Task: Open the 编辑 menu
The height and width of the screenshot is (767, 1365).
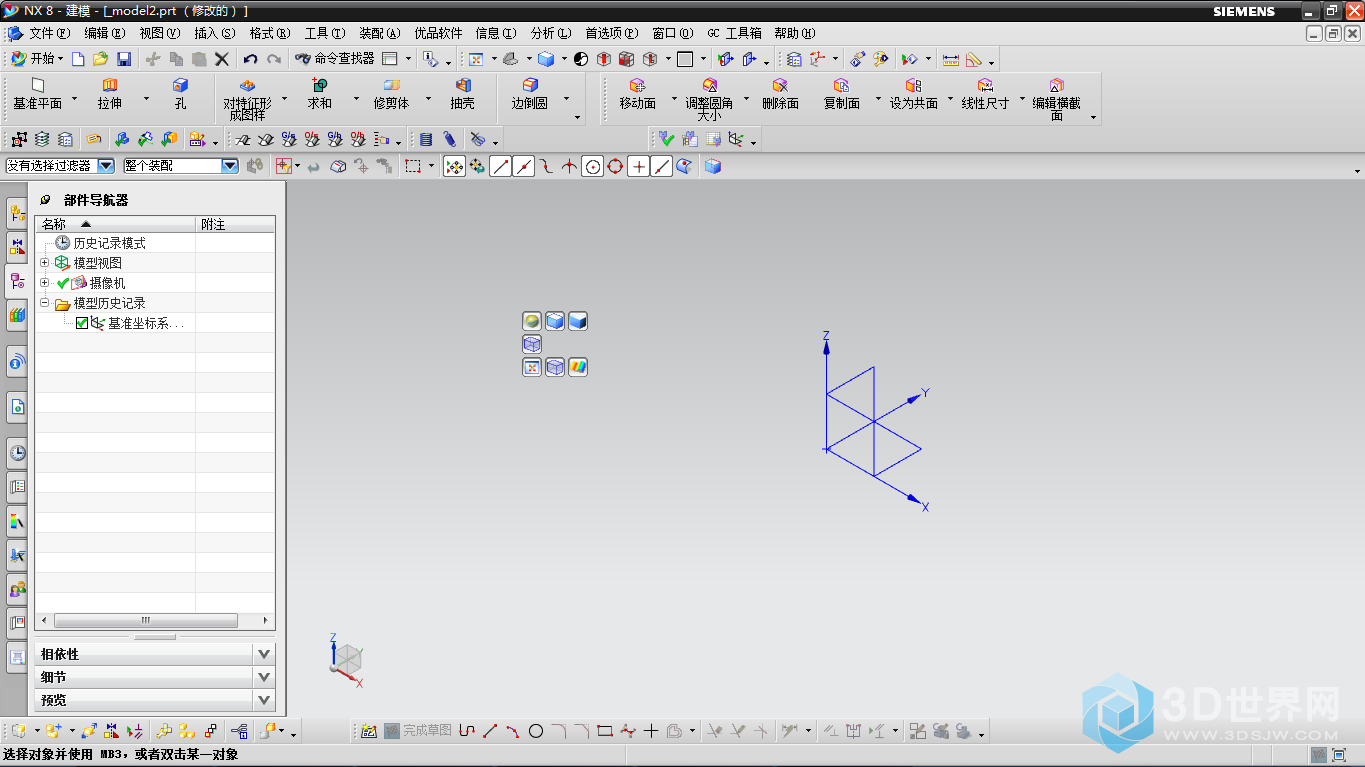Action: point(105,33)
